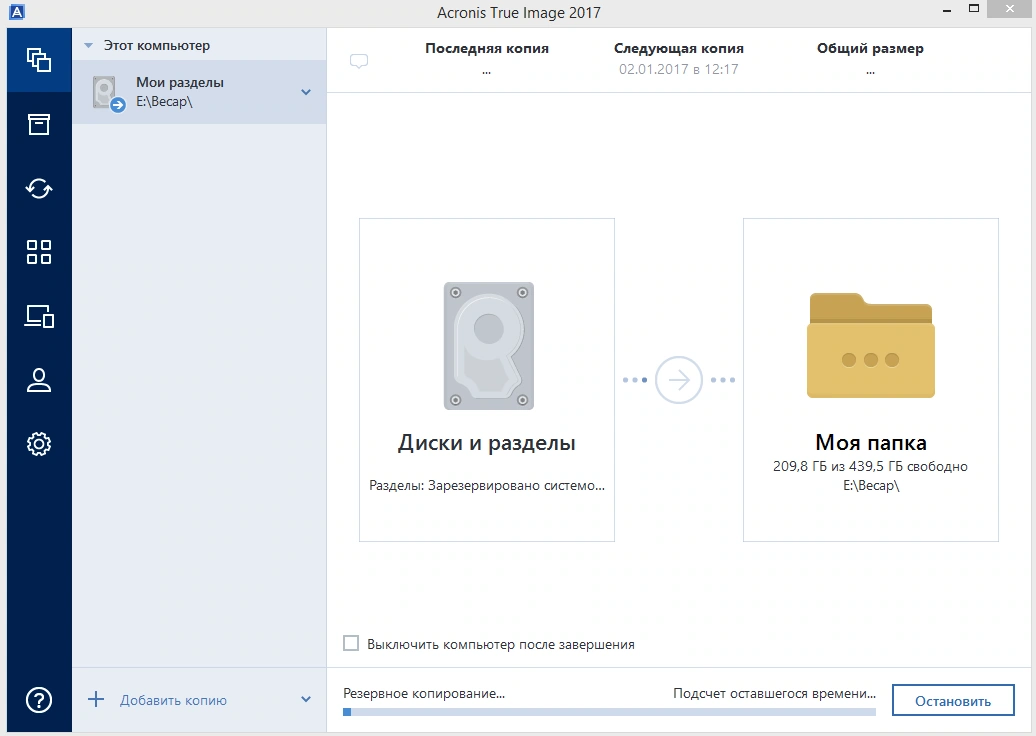This screenshot has width=1036, height=736.
Task: Collapse the Этот компьютер group
Action: click(x=89, y=46)
